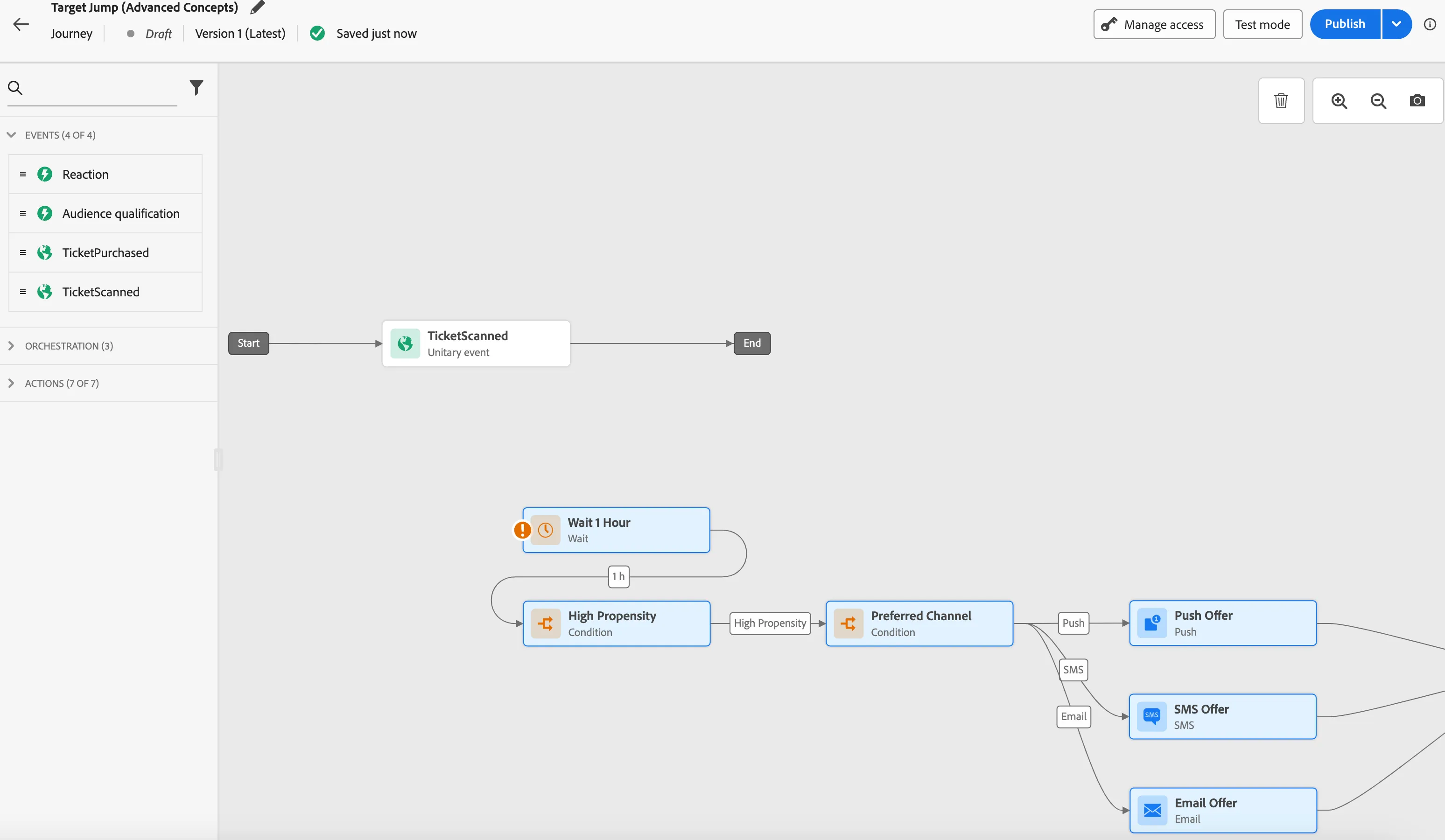Click the Test mode button
This screenshot has height=840, width=1445.
[1262, 24]
